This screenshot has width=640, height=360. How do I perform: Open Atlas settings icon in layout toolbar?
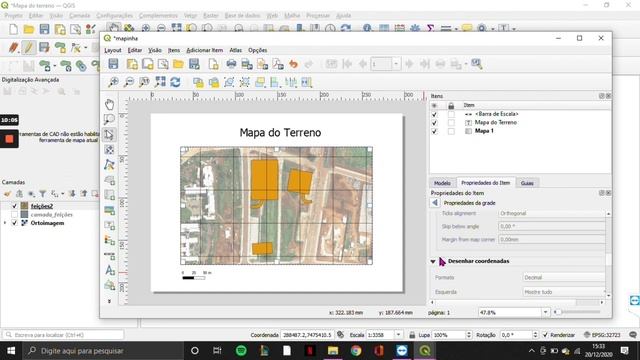coord(476,64)
